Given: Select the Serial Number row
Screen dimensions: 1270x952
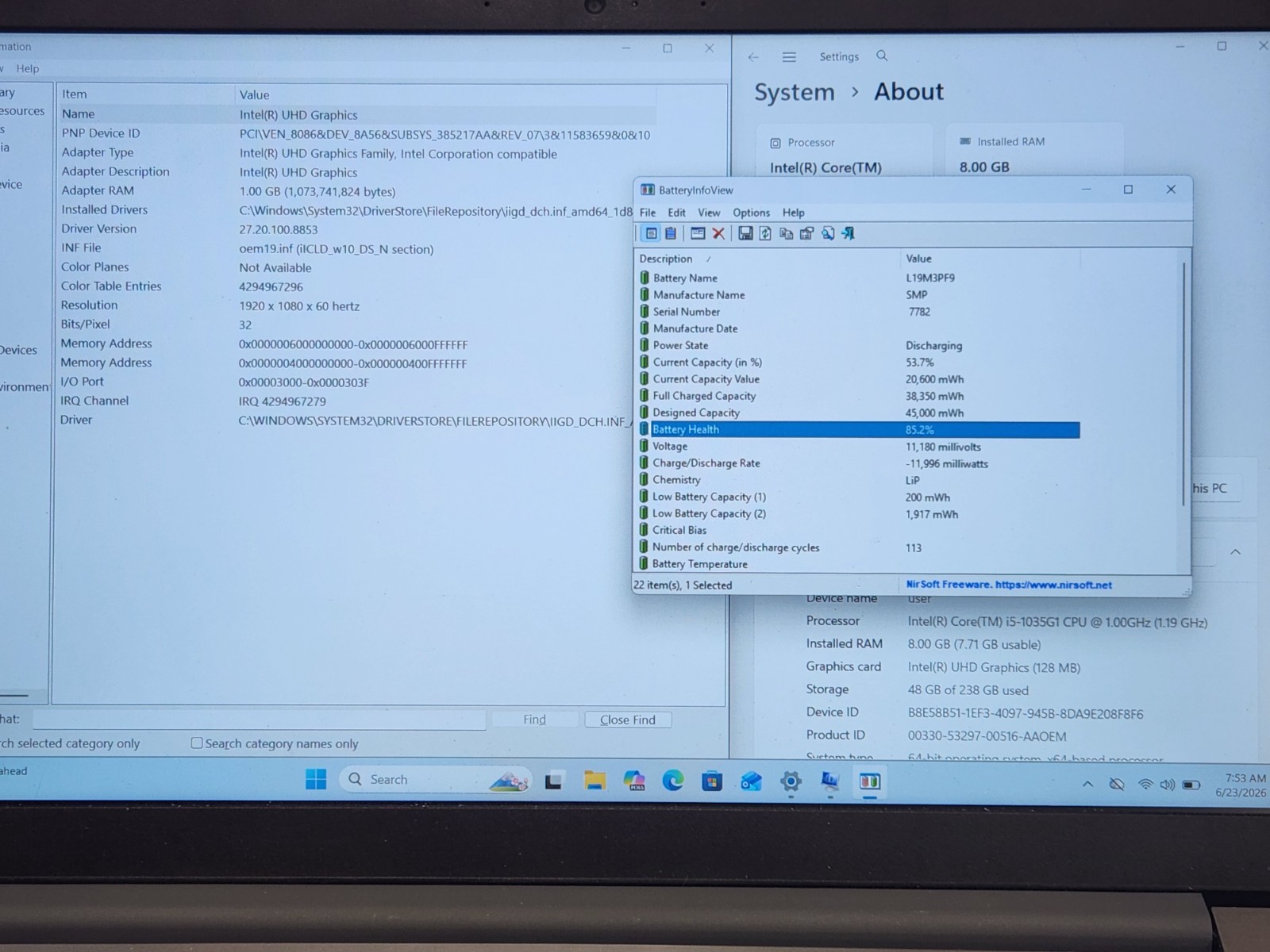Looking at the screenshot, I should [x=858, y=312].
